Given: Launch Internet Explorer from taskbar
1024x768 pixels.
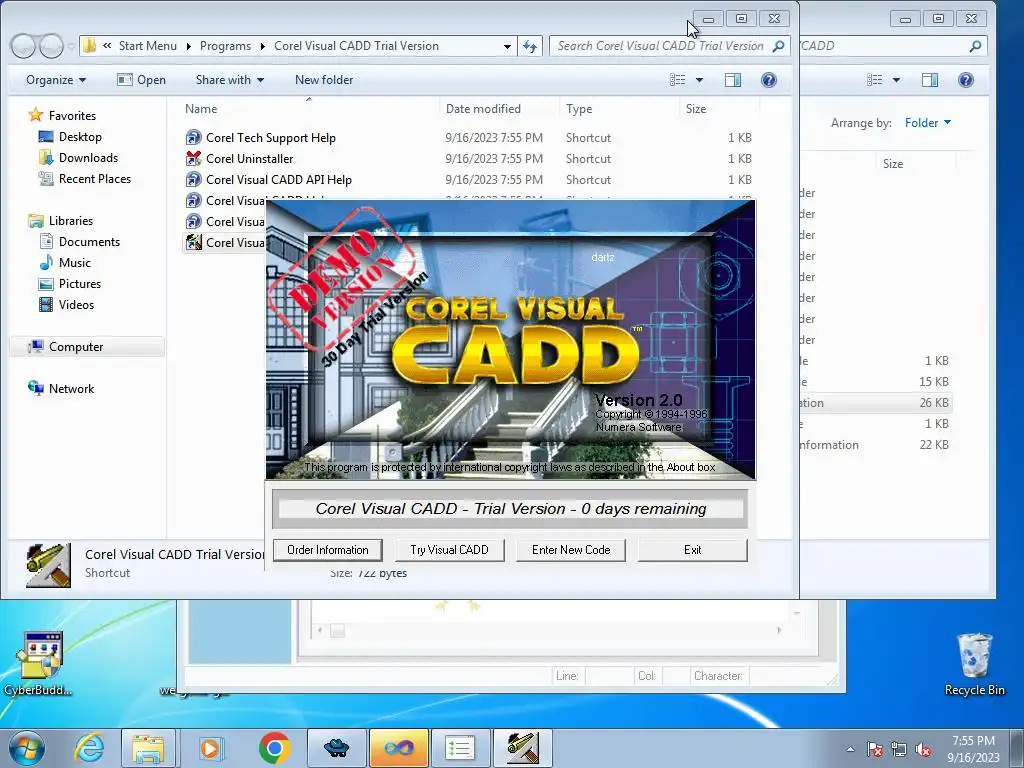Looking at the screenshot, I should click(88, 748).
